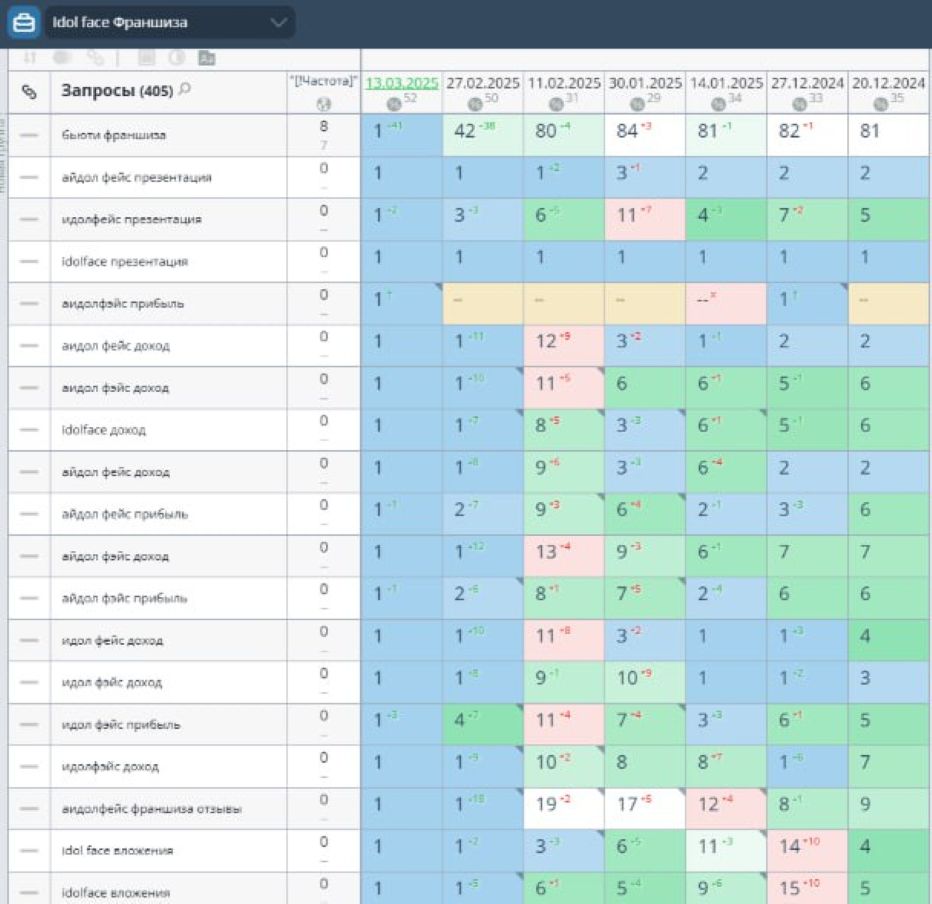The height and width of the screenshot is (904, 932).
Task: Click the Запросы (405) column header
Action: click(x=117, y=90)
